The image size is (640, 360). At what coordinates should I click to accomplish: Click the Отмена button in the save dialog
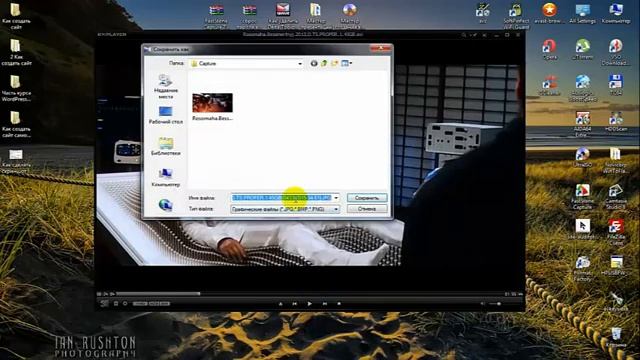point(367,209)
